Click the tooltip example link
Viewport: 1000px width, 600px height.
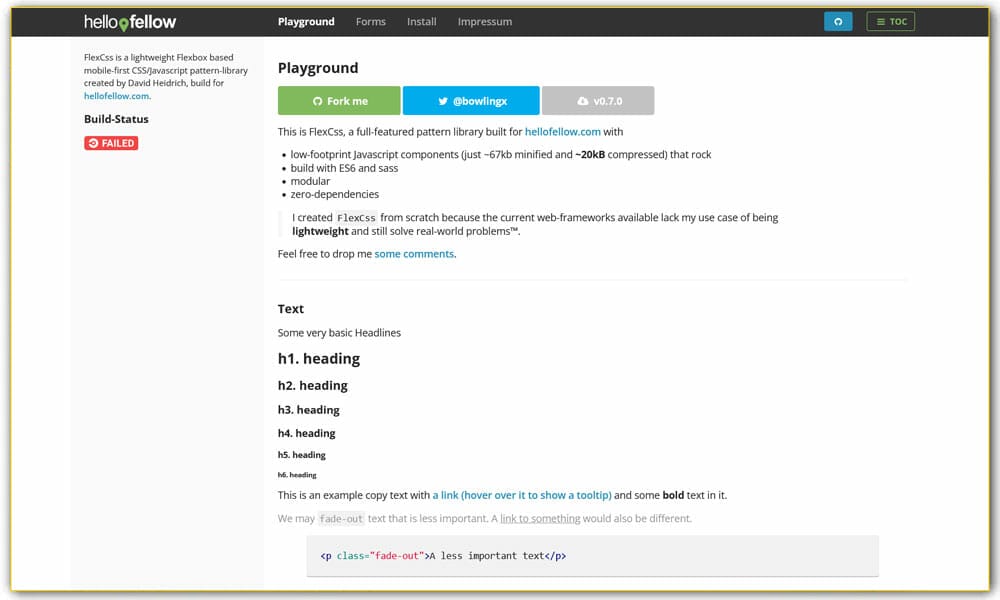[521, 495]
